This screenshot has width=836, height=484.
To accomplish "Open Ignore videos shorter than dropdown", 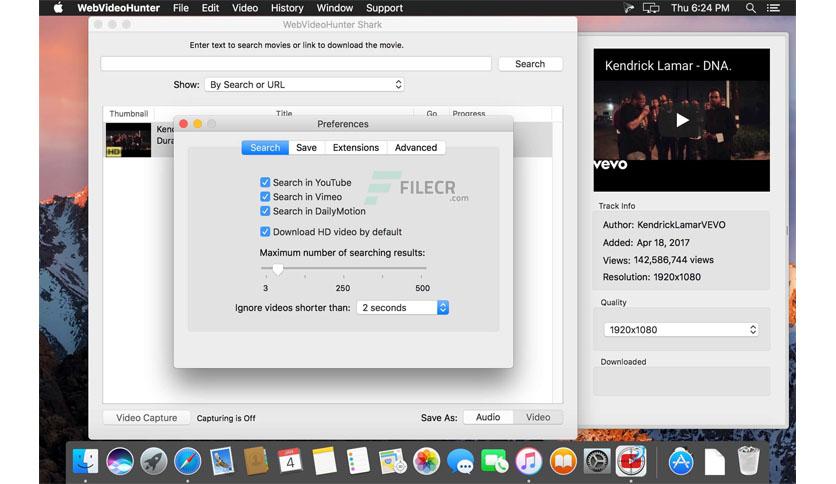I will point(403,308).
